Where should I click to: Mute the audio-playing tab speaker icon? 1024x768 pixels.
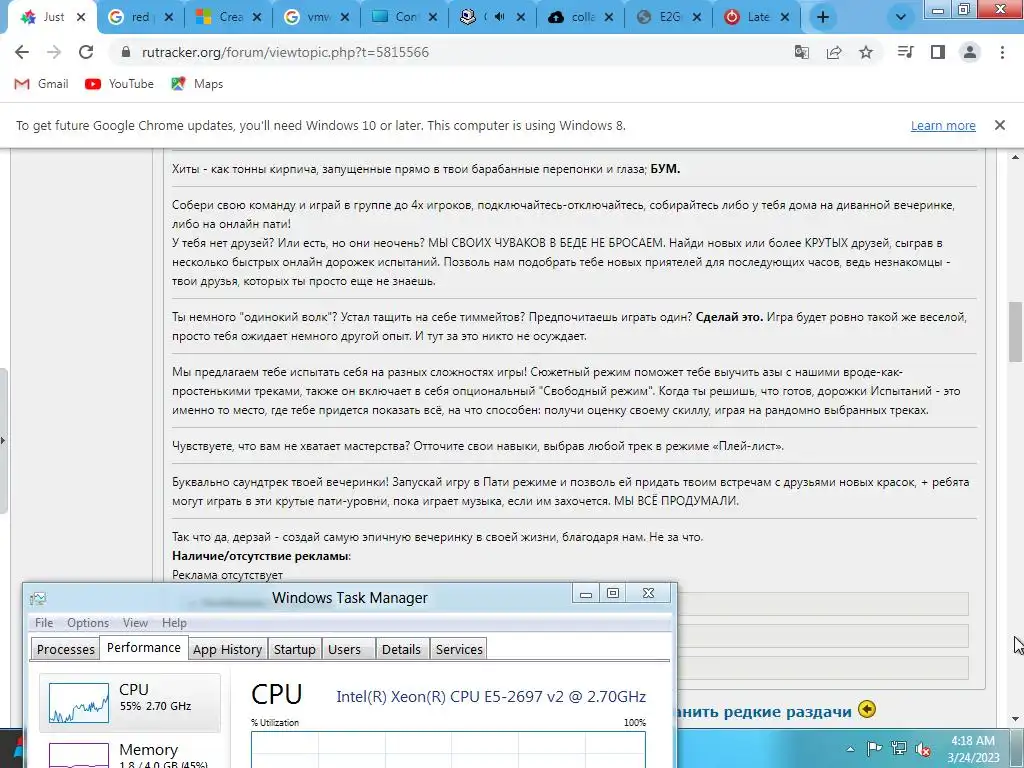click(500, 17)
